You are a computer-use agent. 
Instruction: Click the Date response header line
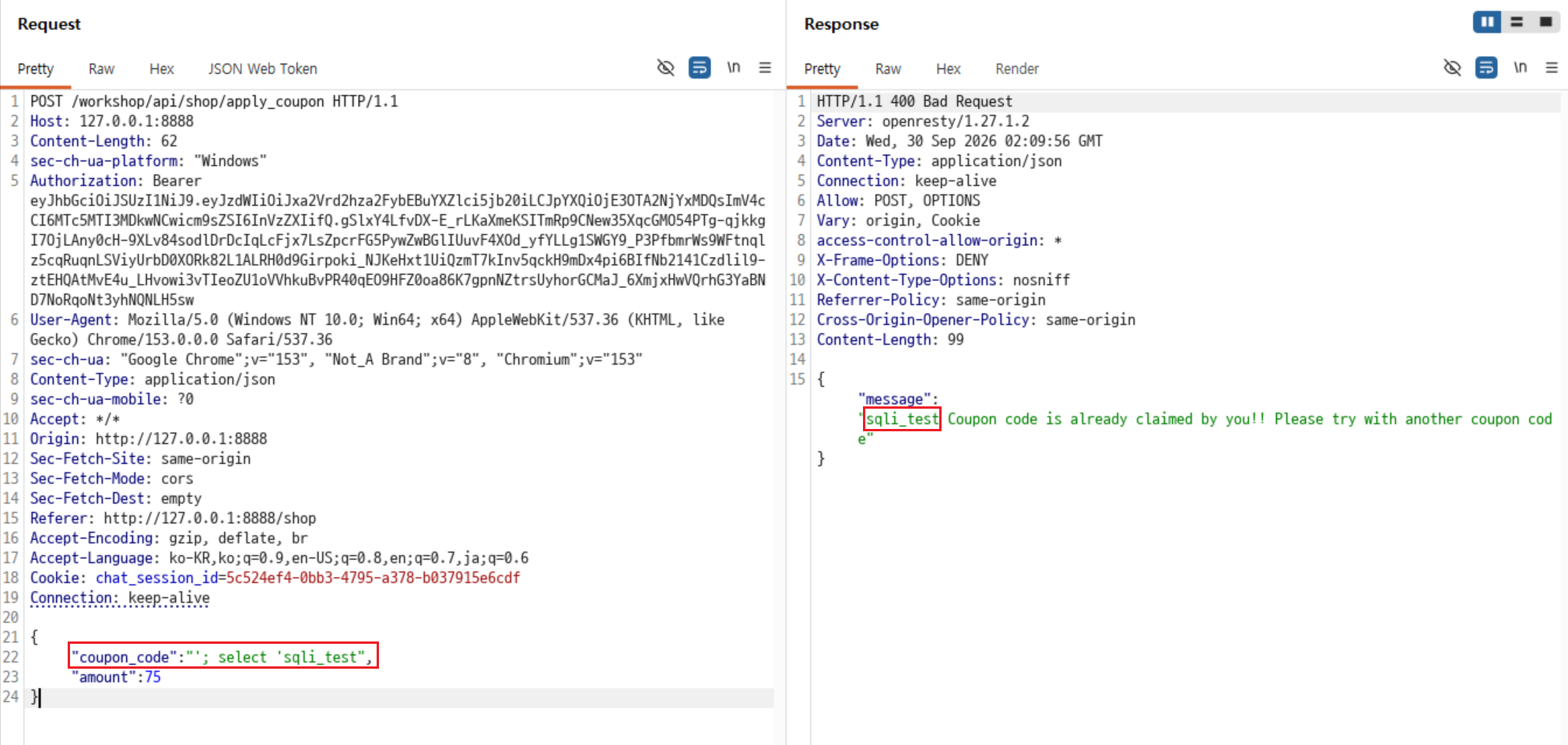959,141
